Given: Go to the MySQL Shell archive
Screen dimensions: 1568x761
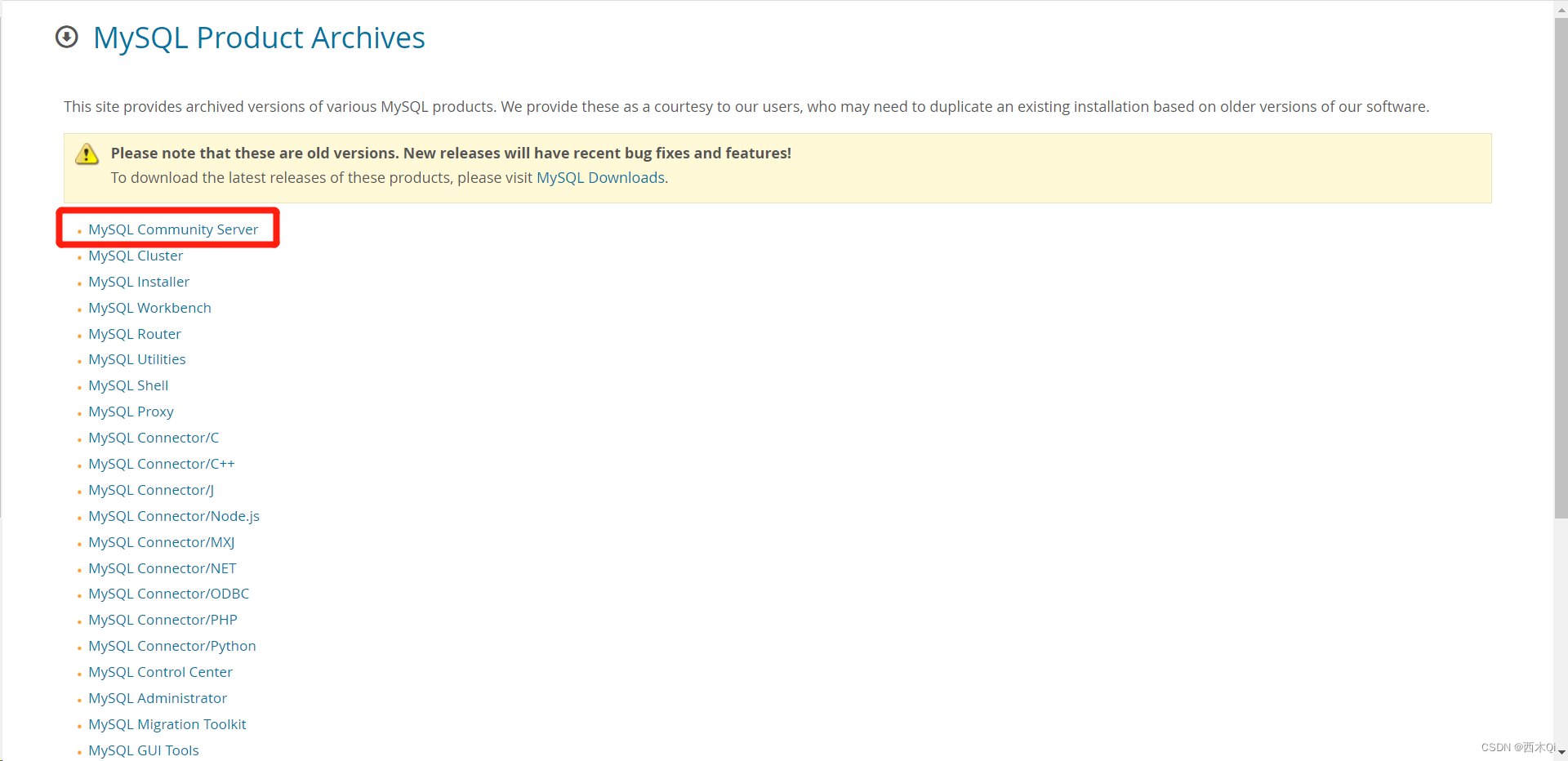Looking at the screenshot, I should [x=128, y=385].
